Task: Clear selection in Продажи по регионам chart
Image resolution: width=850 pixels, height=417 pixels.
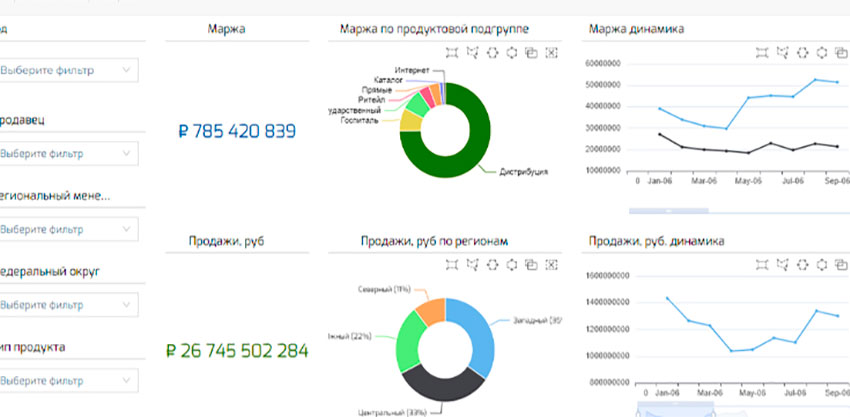Action: [x=552, y=264]
